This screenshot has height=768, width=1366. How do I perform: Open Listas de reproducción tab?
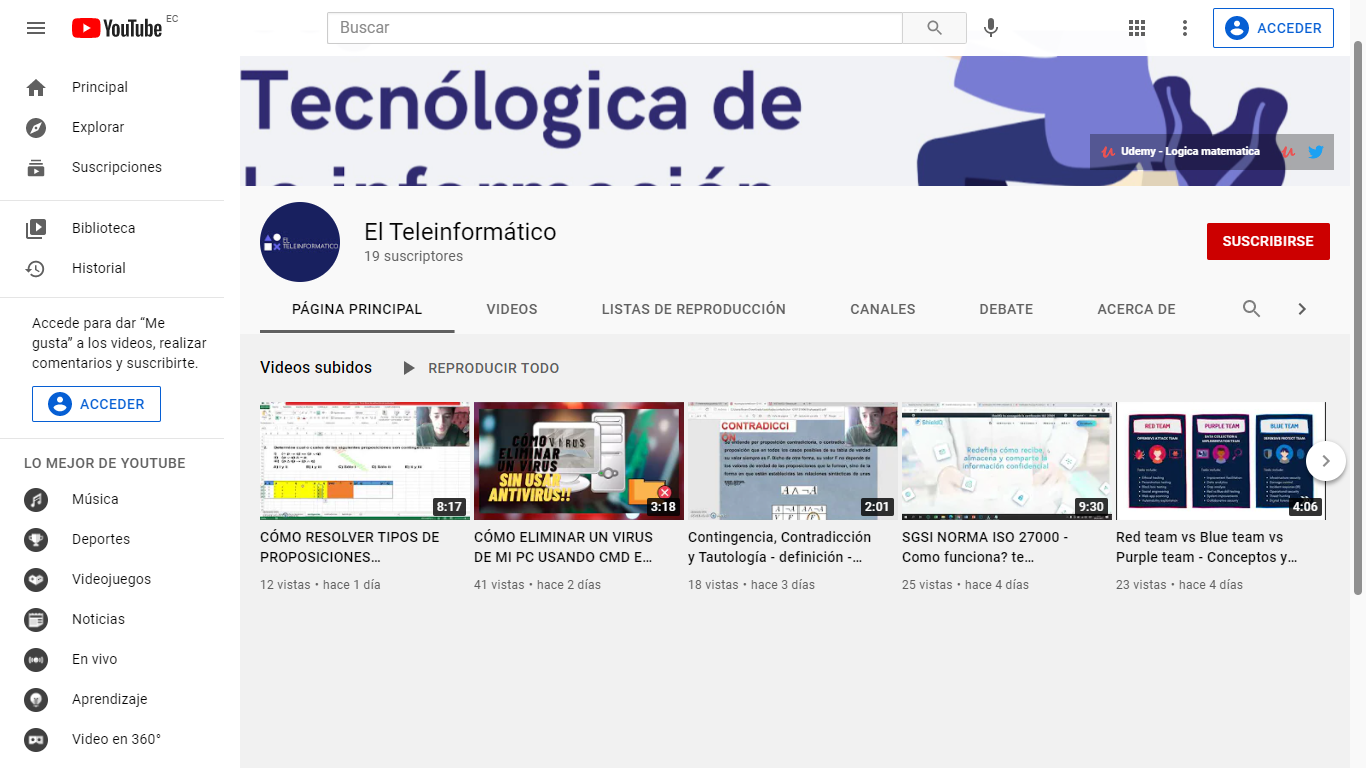point(694,309)
